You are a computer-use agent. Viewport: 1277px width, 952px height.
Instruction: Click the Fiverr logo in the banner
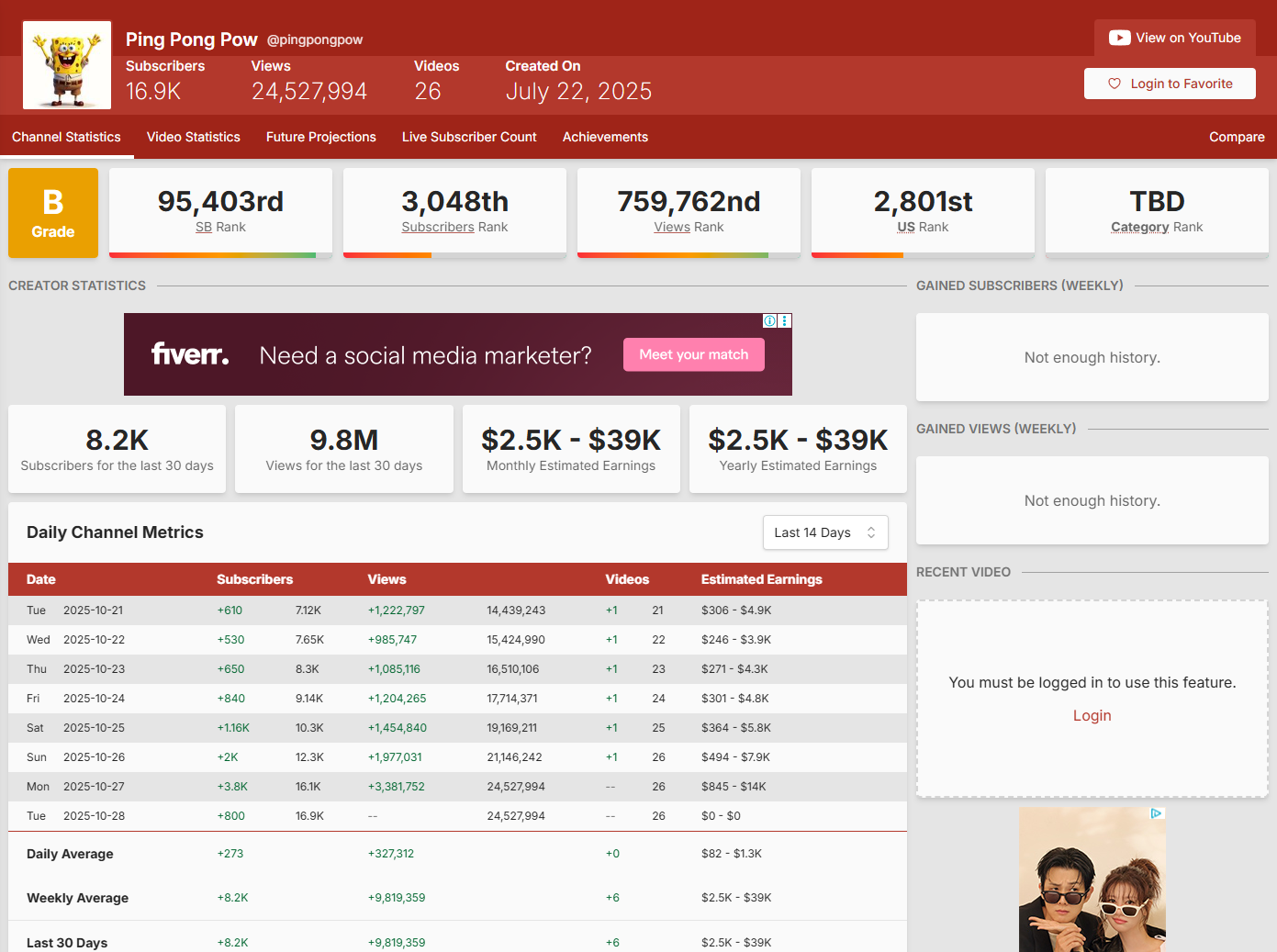tap(190, 354)
